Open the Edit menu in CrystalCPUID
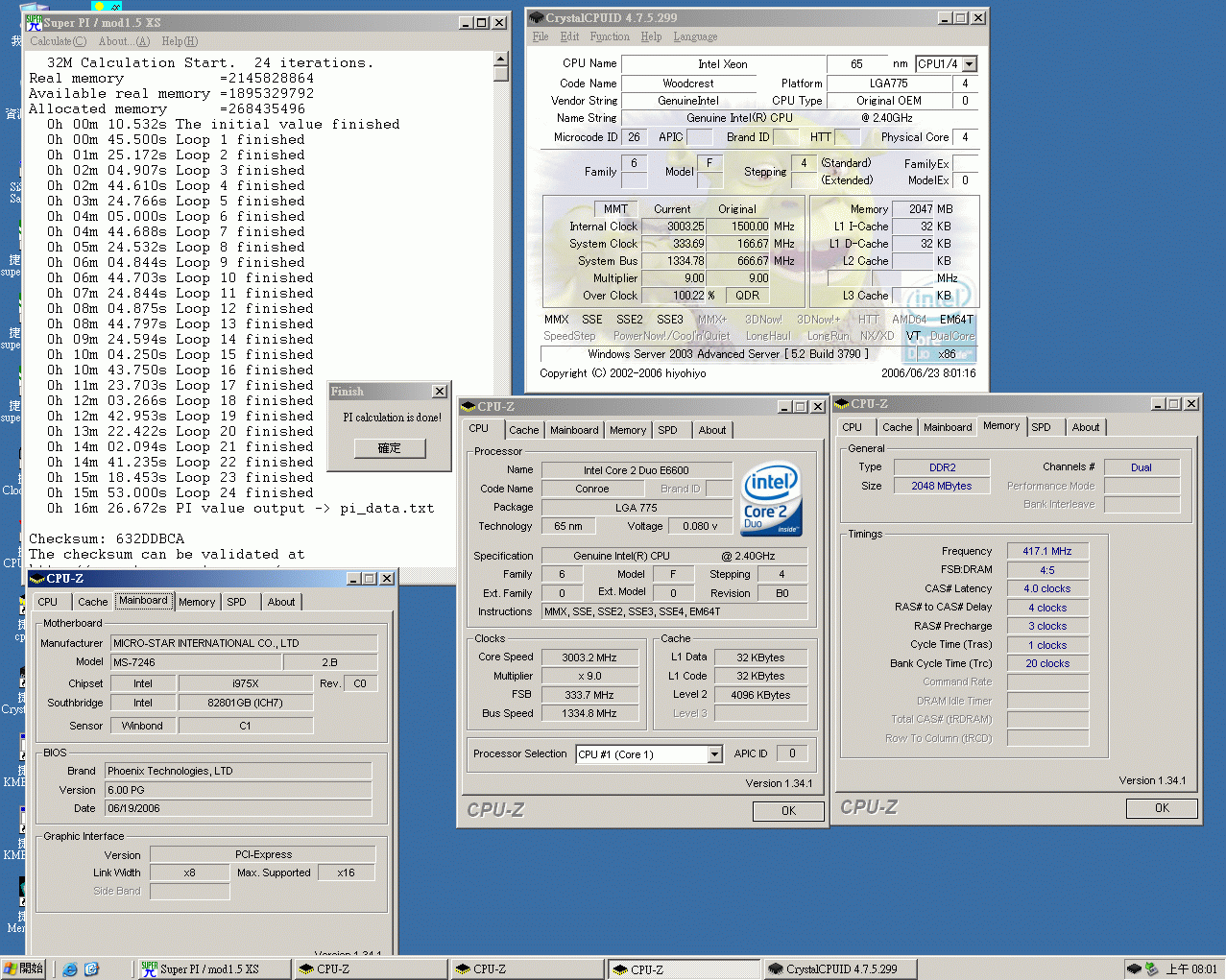The image size is (1226, 980). (569, 36)
